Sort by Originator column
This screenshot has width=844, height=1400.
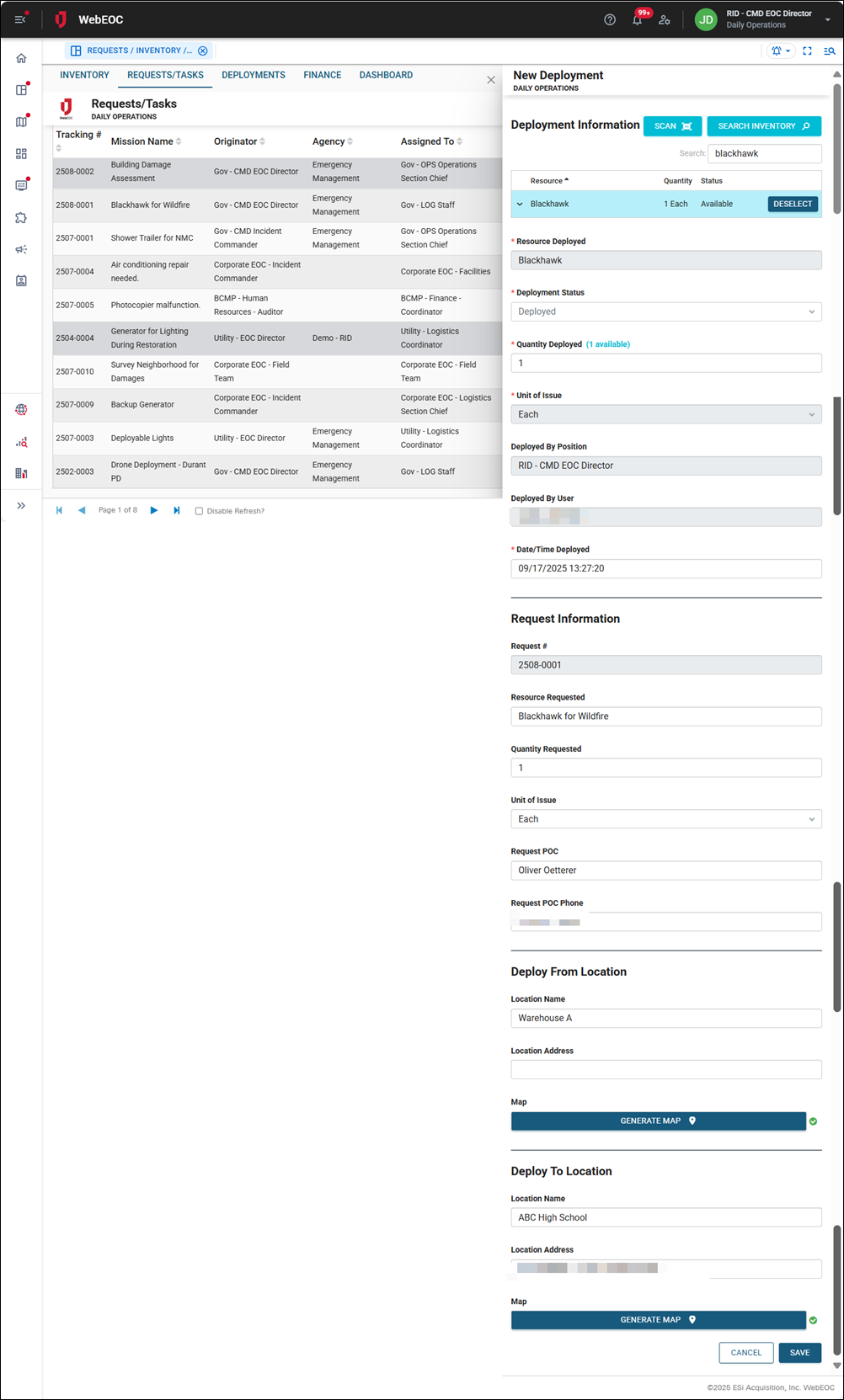240,141
